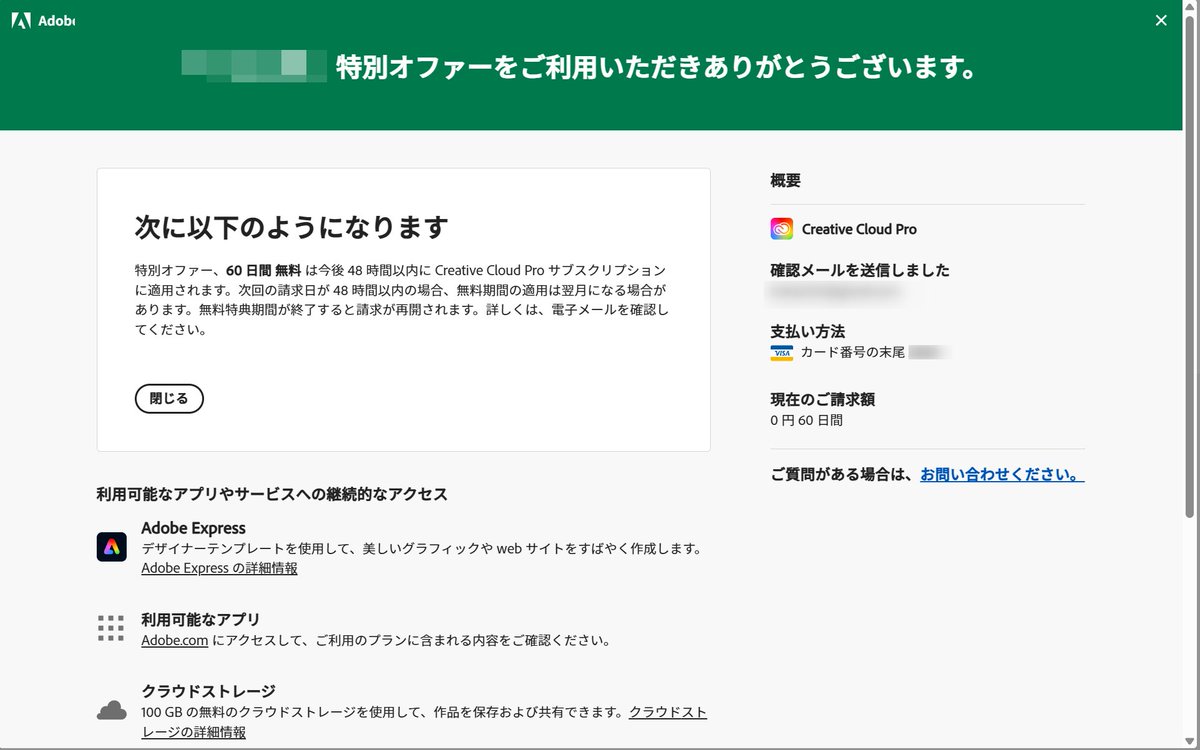Image resolution: width=1200 pixels, height=750 pixels.
Task: Click the Visa card icon under 支払い方法
Action: (x=779, y=352)
